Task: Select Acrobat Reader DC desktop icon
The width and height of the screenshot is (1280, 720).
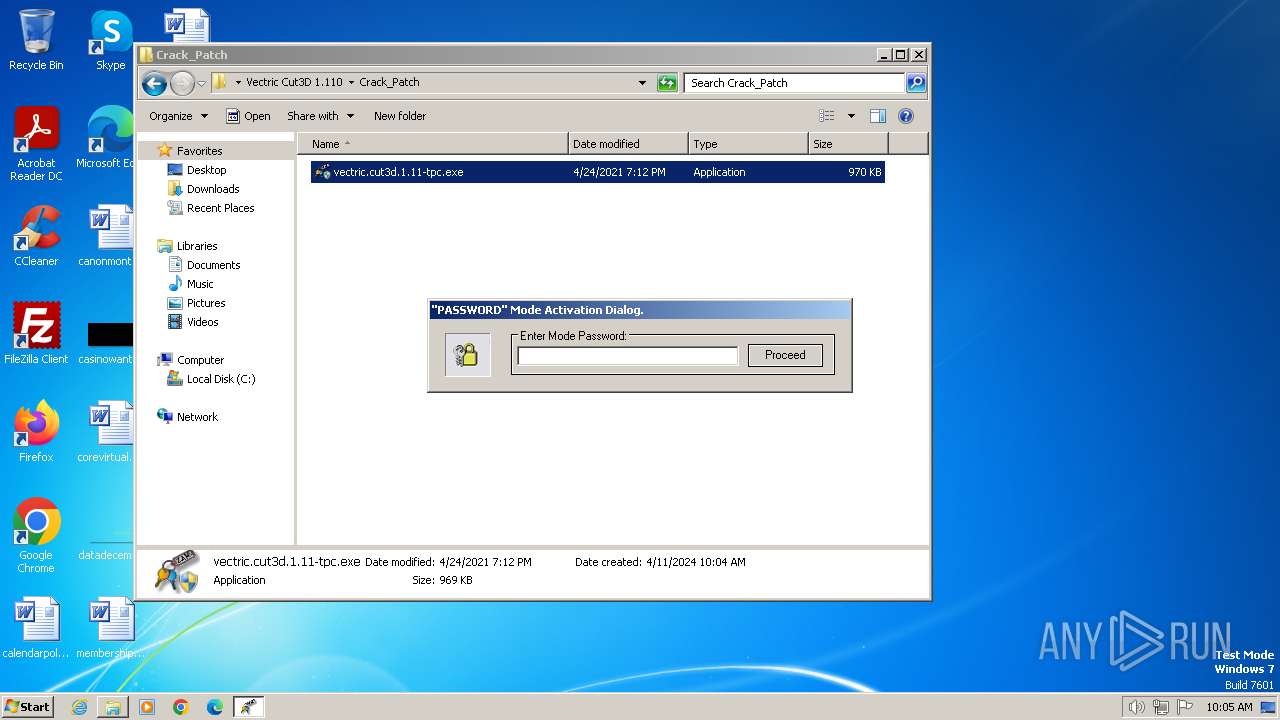Action: (x=36, y=144)
